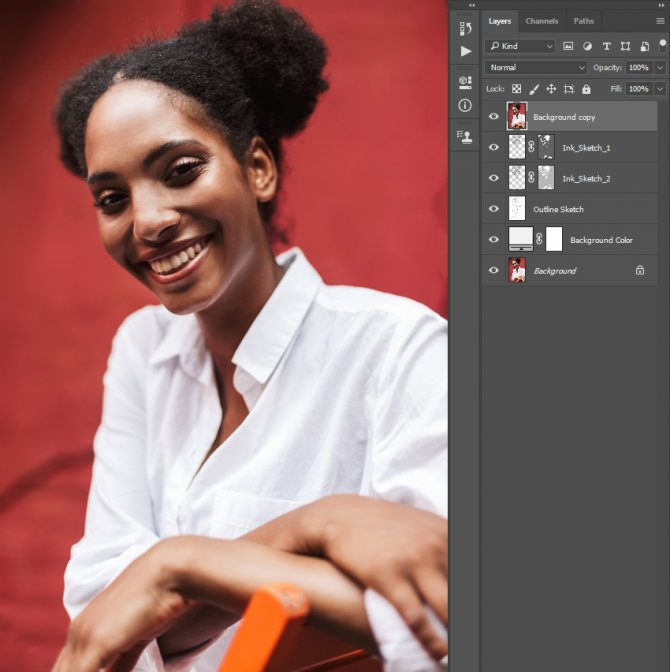Image resolution: width=670 pixels, height=672 pixels.
Task: Open the Properties panel icon
Action: [x=465, y=82]
